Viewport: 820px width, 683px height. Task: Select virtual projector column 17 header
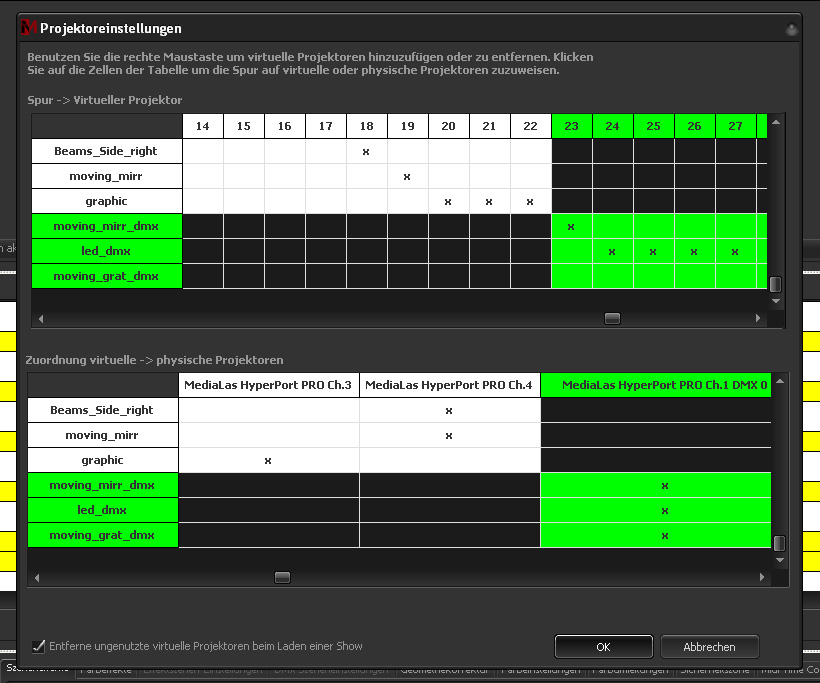click(326, 126)
